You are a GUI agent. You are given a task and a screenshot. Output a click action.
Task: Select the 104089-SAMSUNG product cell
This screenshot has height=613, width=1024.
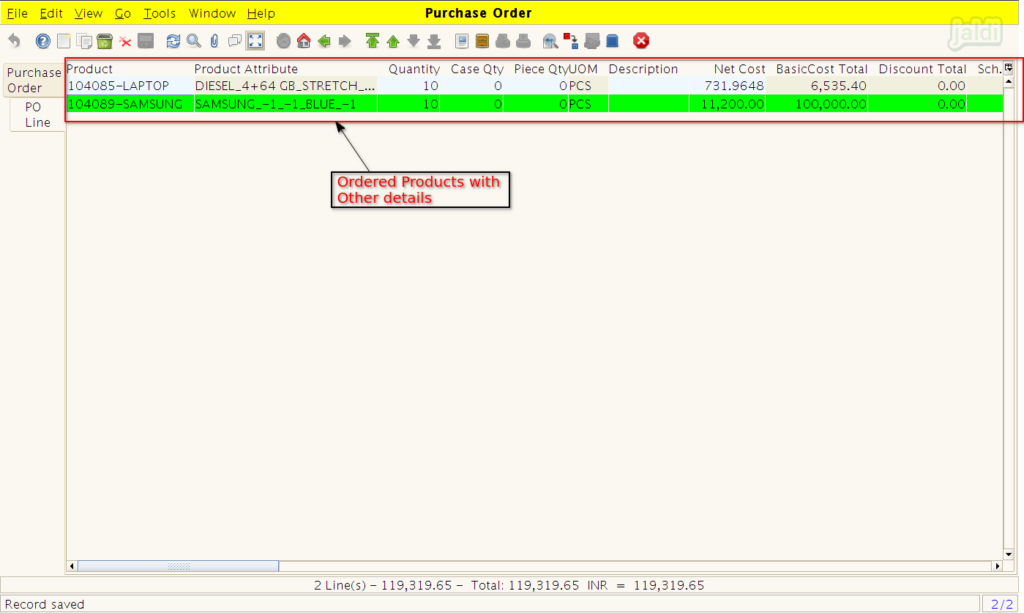[130, 104]
